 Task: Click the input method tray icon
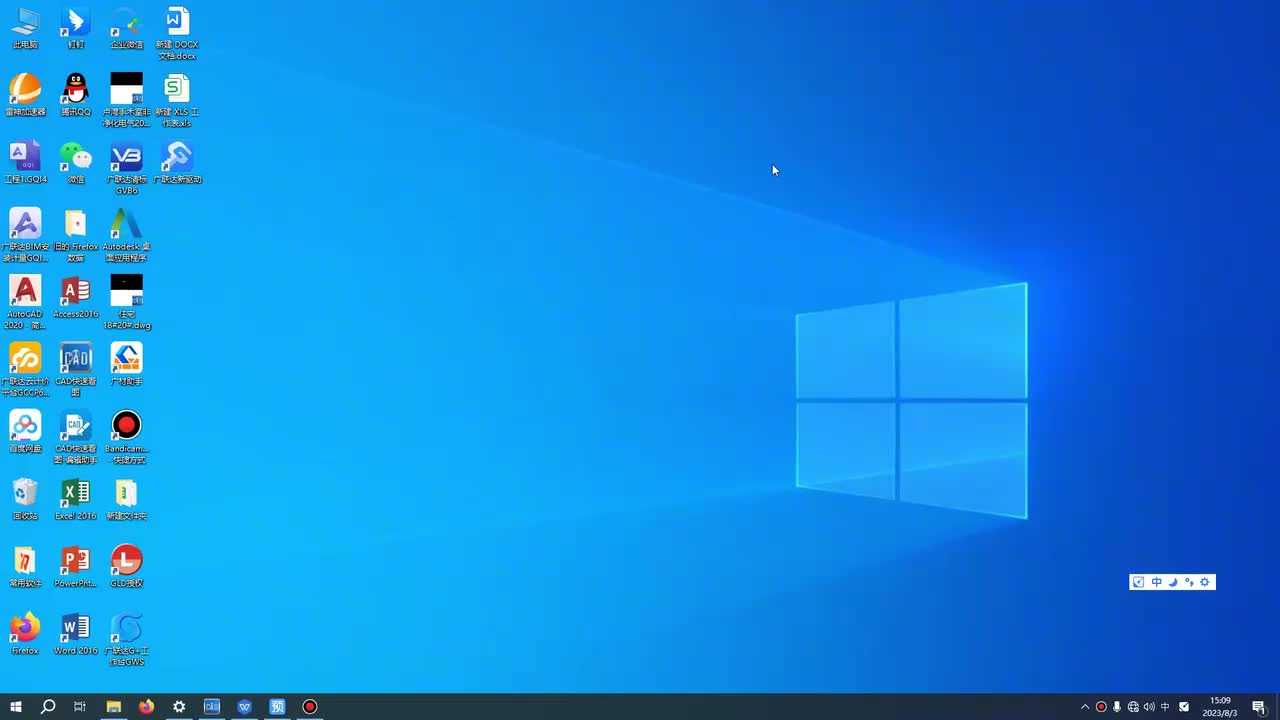[1184, 707]
